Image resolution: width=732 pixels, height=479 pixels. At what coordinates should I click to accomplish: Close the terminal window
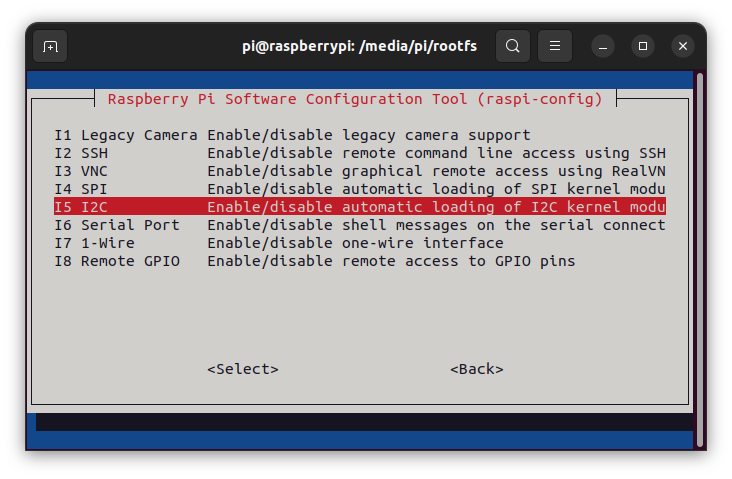683,46
